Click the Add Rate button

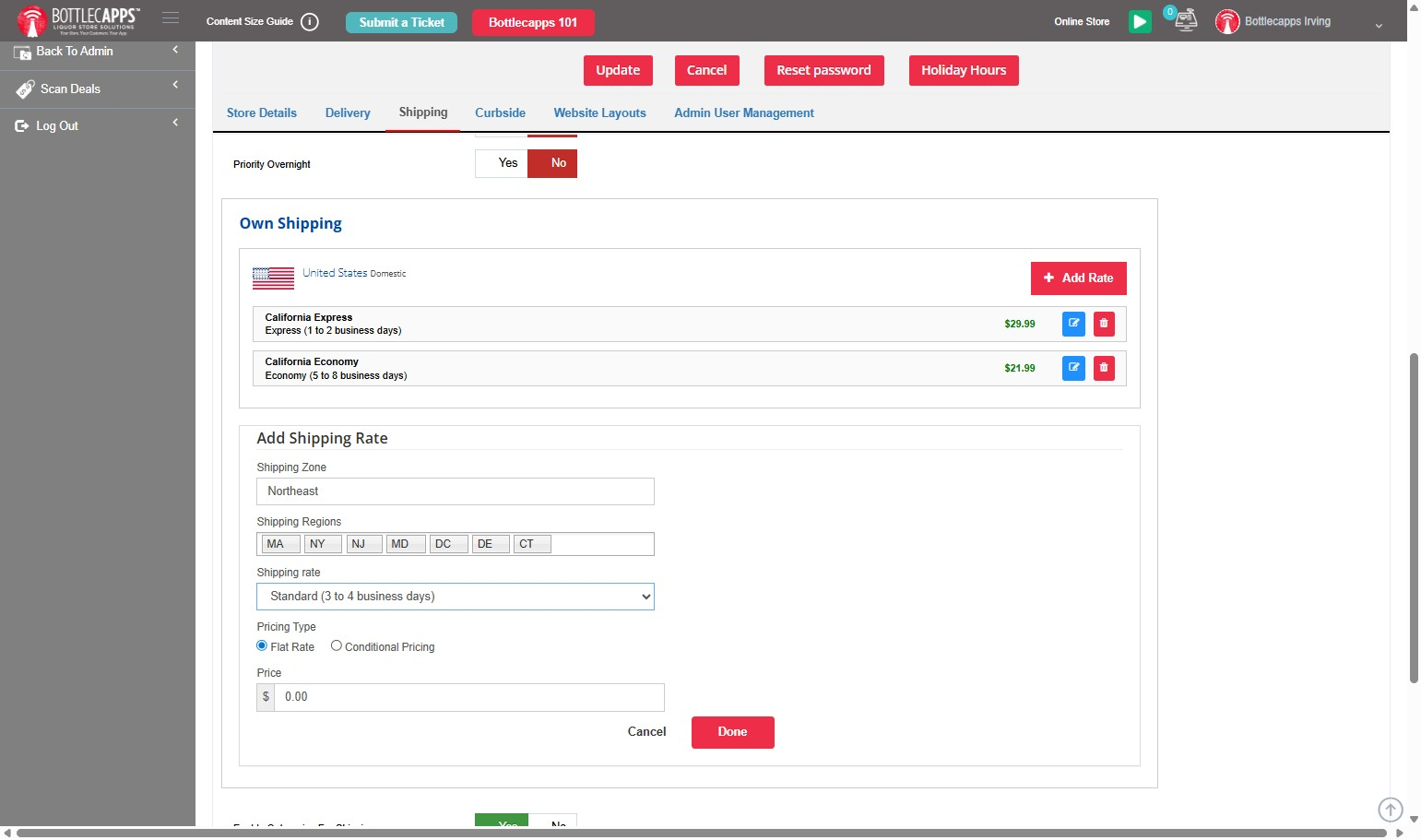(1078, 278)
